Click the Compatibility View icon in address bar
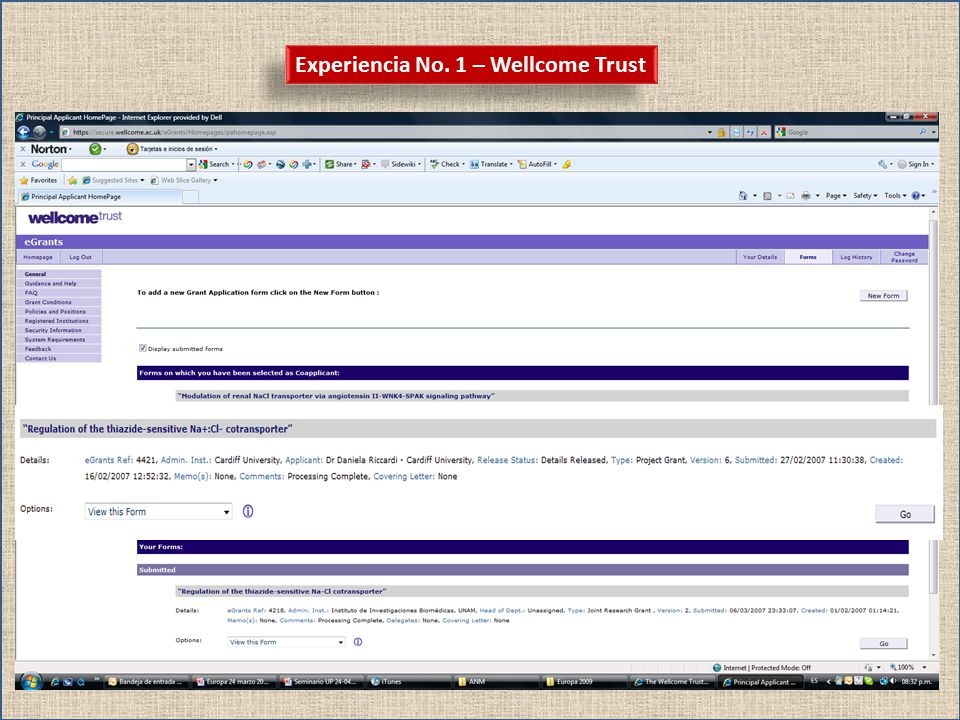Image resolution: width=960 pixels, height=720 pixels. coord(736,132)
